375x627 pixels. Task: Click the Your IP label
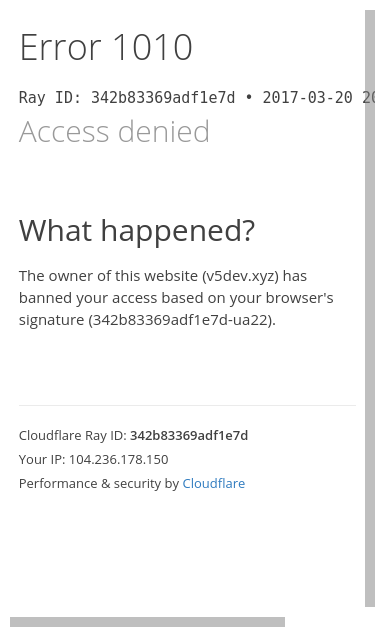pyautogui.click(x=42, y=459)
